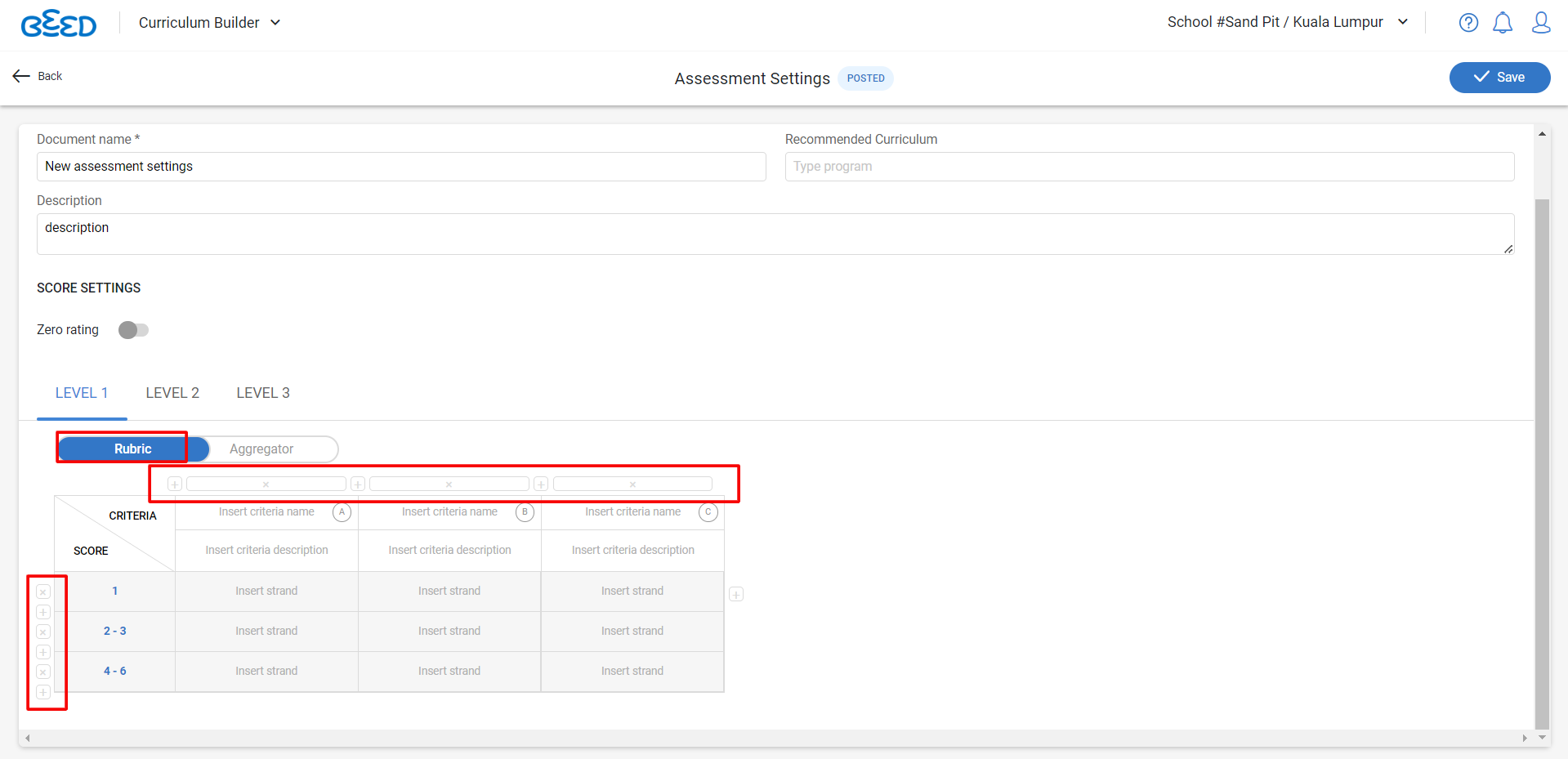1568x759 pixels.
Task: Click the circled B criteria badge
Action: (x=525, y=512)
